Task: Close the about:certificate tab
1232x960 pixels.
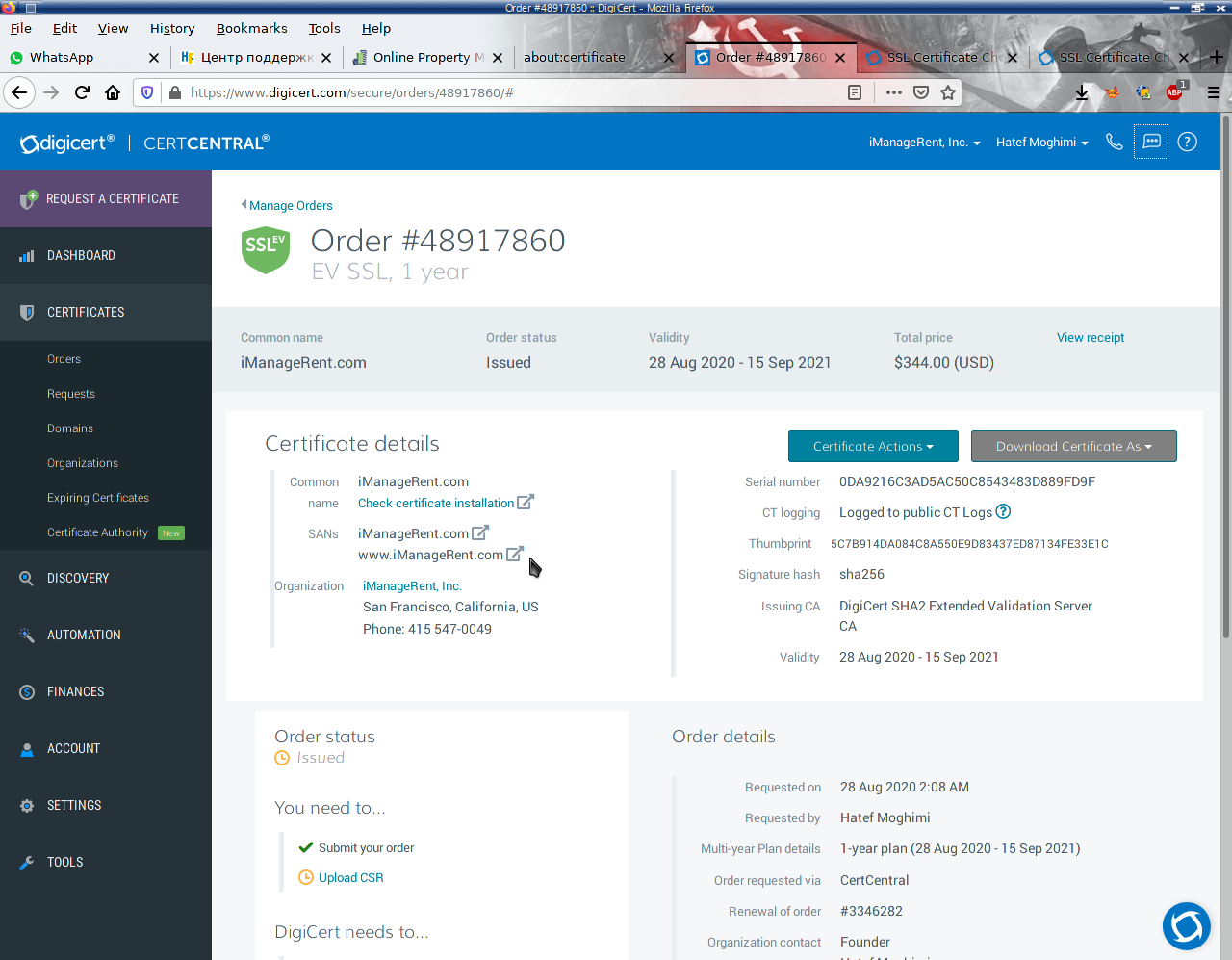Action: [x=669, y=57]
